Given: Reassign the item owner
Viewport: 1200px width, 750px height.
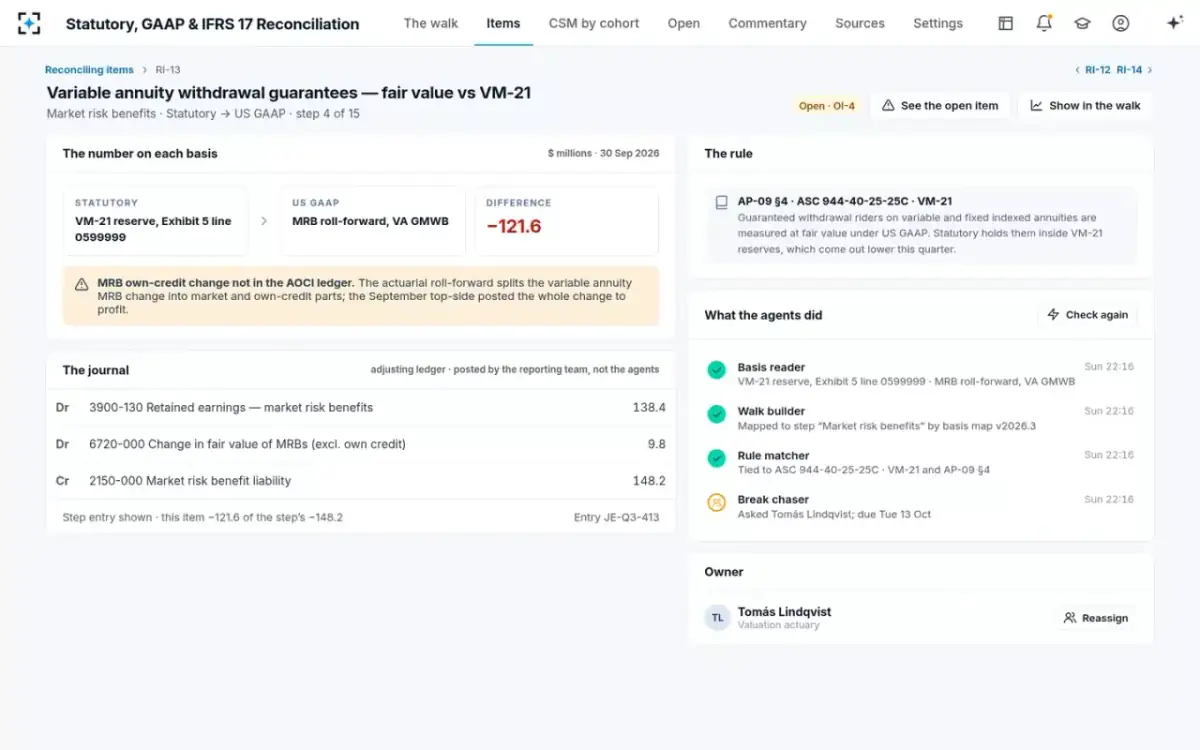Looking at the screenshot, I should coord(1095,618).
